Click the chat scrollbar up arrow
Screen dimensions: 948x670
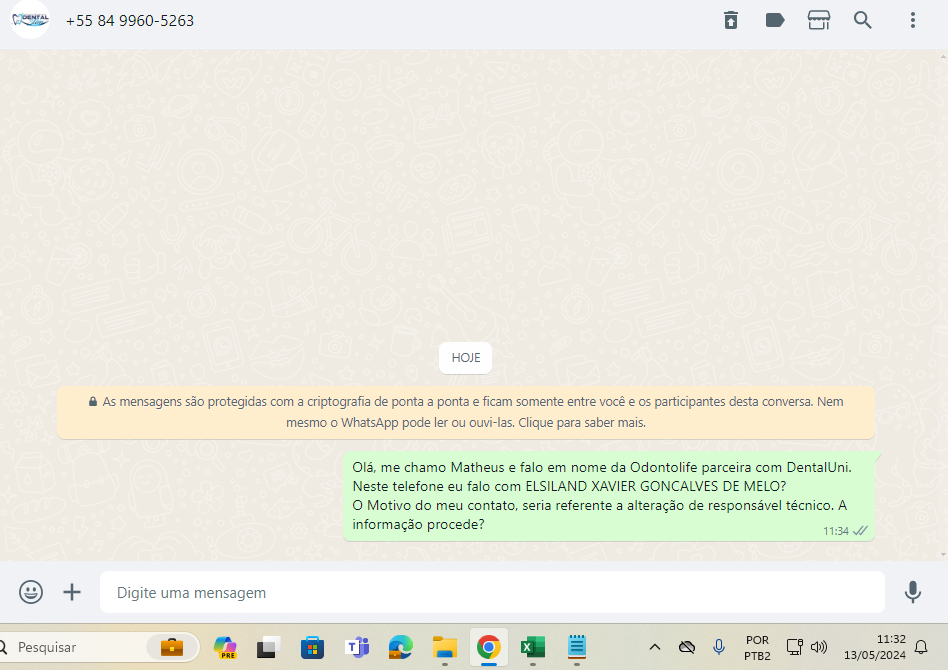click(x=944, y=56)
